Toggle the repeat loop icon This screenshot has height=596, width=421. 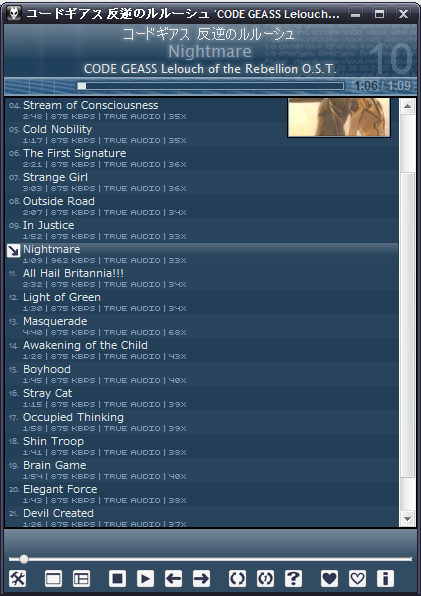coord(237,579)
